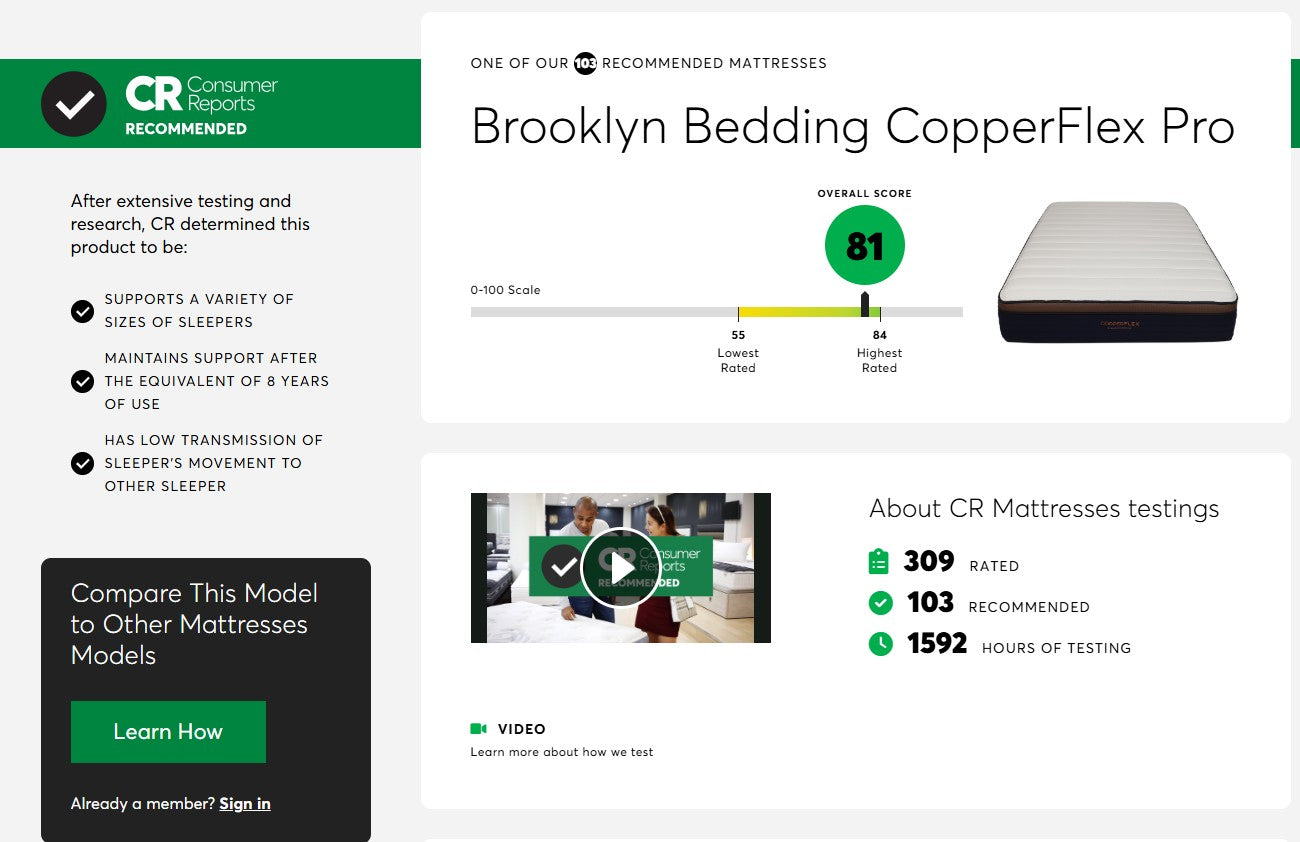Click the checkmark next to Has Low Transmission
Screen dimensions: 1300x842
coord(83,463)
